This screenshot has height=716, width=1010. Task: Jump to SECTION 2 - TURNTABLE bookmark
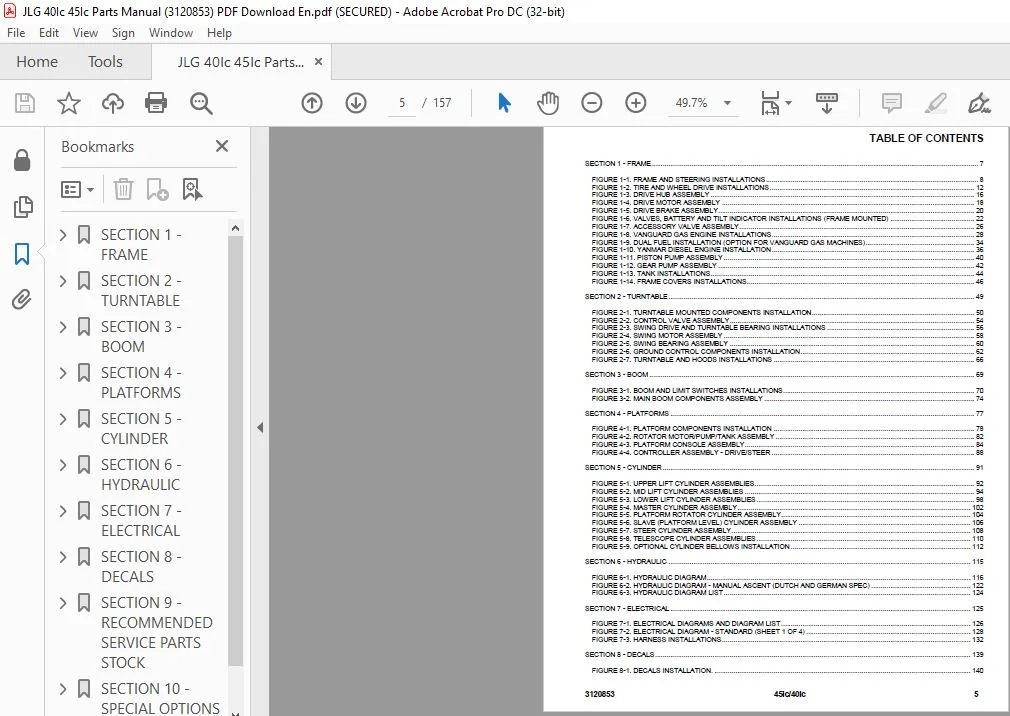(141, 290)
